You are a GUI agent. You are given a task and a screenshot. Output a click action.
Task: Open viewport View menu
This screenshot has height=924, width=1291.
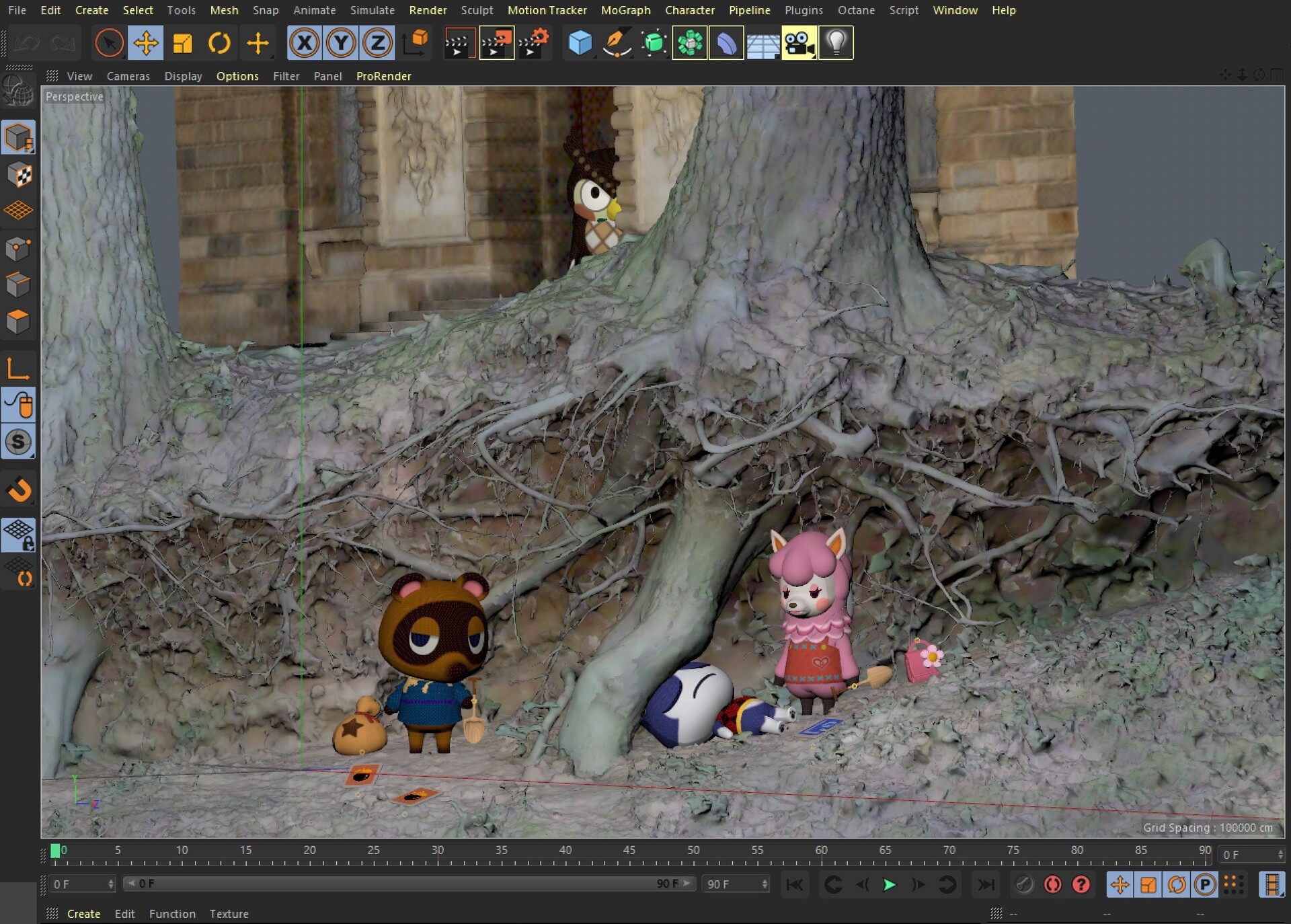coord(79,76)
